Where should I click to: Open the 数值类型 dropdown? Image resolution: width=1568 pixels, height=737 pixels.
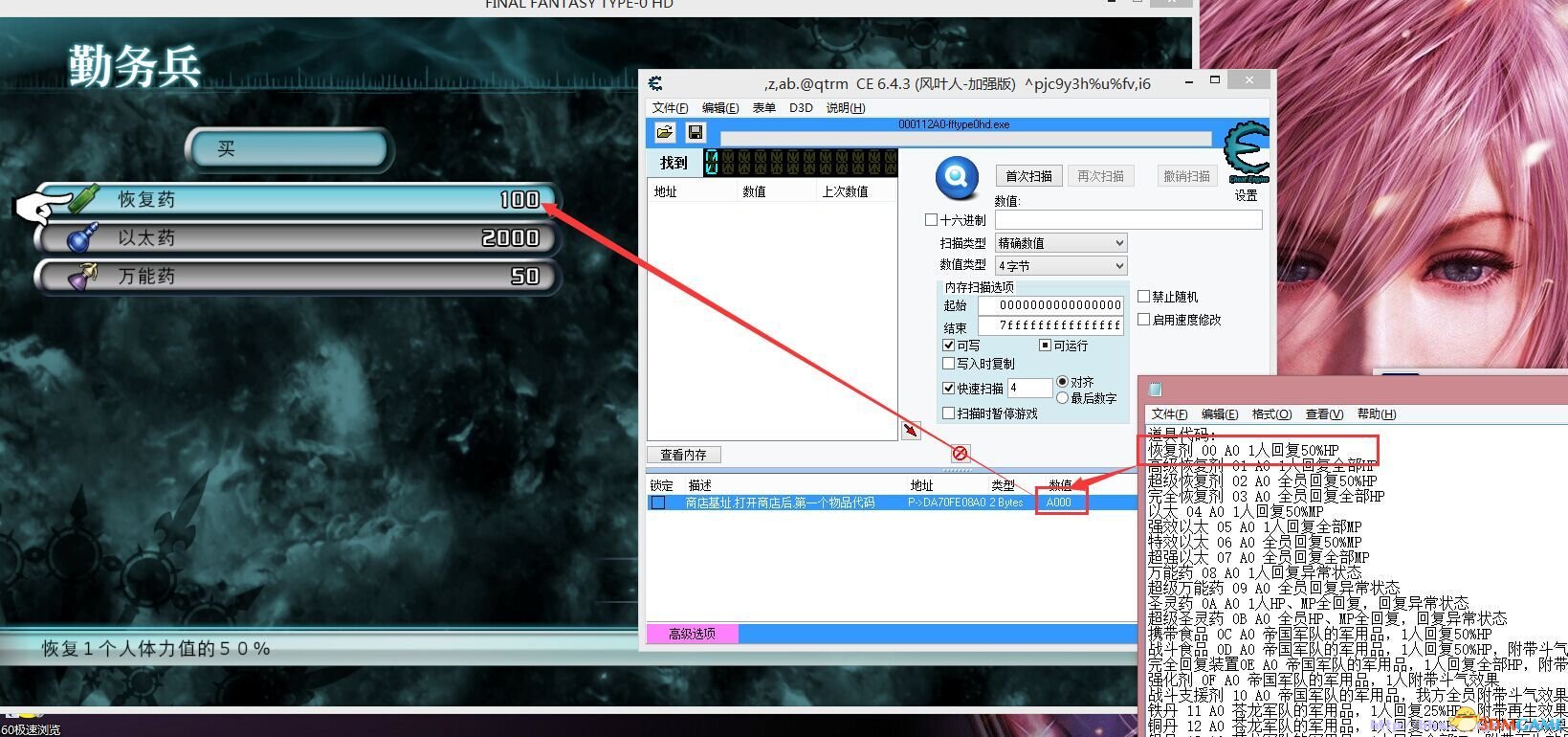point(1061,266)
